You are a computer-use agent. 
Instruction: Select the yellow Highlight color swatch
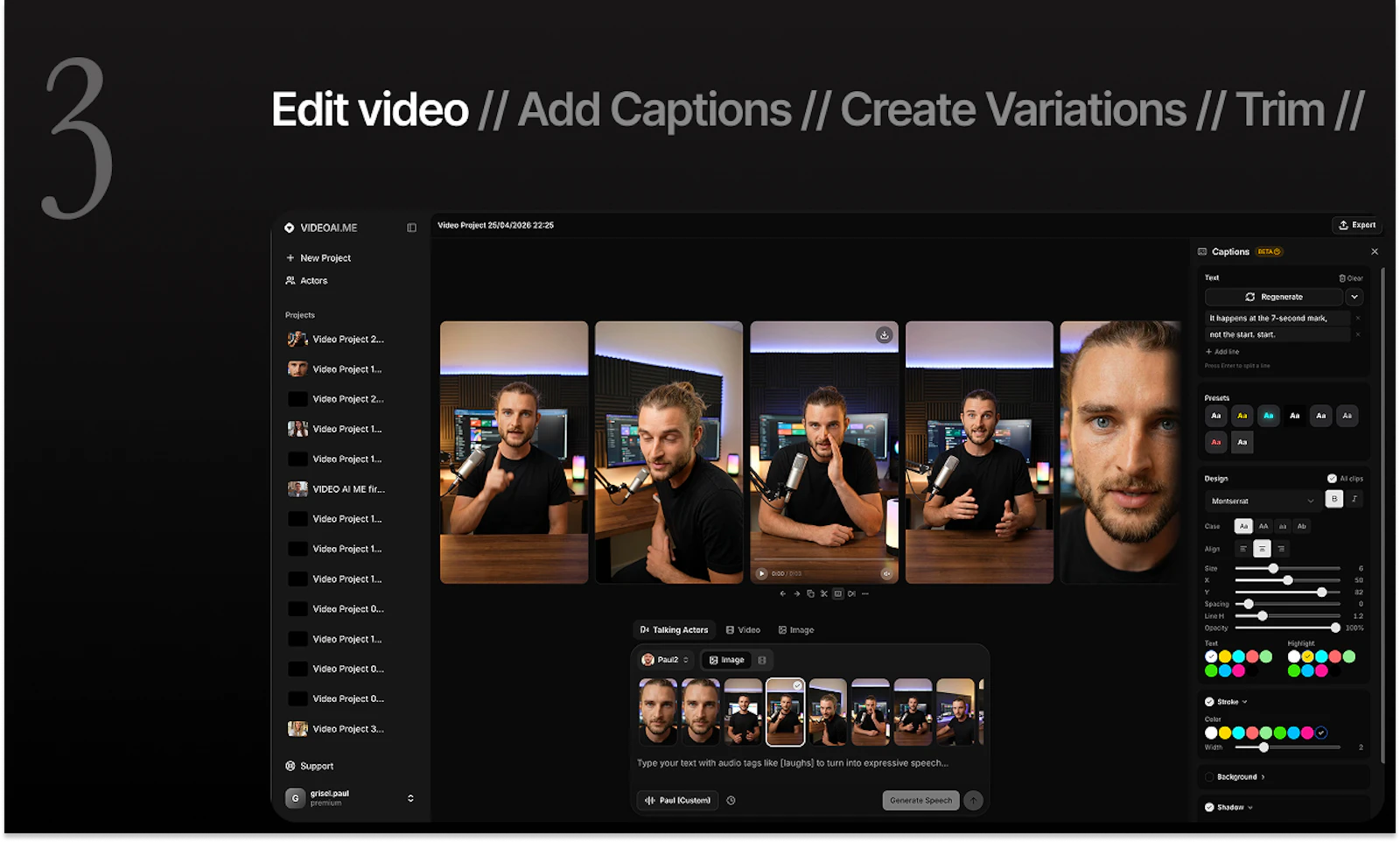1306,656
